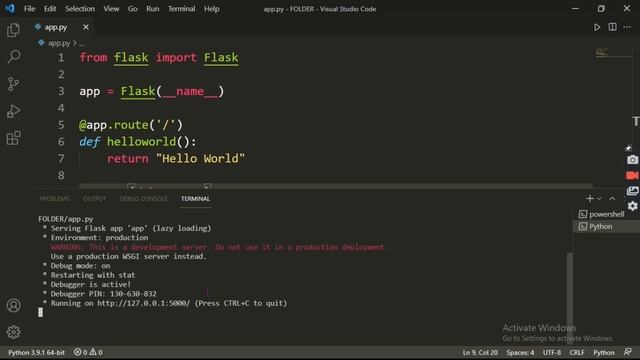This screenshot has width=640, height=360.
Task: Open the terminal launch profile dropdown
Action: pyautogui.click(x=599, y=199)
